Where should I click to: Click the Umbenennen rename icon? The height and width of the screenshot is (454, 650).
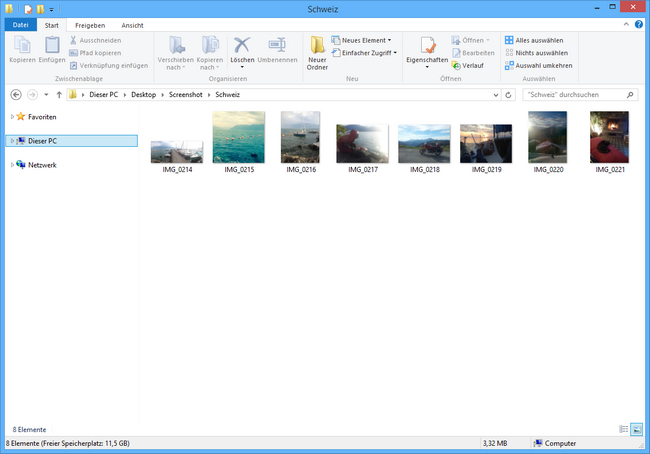pyautogui.click(x=276, y=45)
